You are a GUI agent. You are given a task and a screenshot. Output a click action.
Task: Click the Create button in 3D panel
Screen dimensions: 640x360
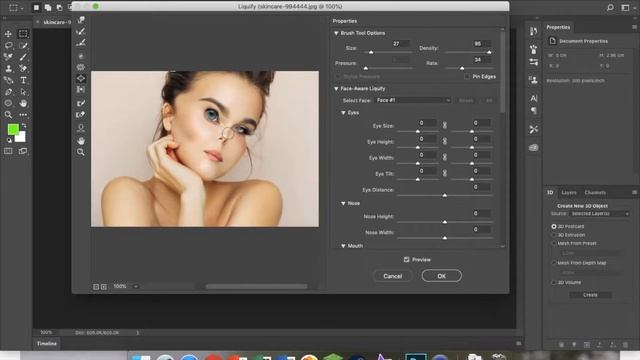[590, 295]
